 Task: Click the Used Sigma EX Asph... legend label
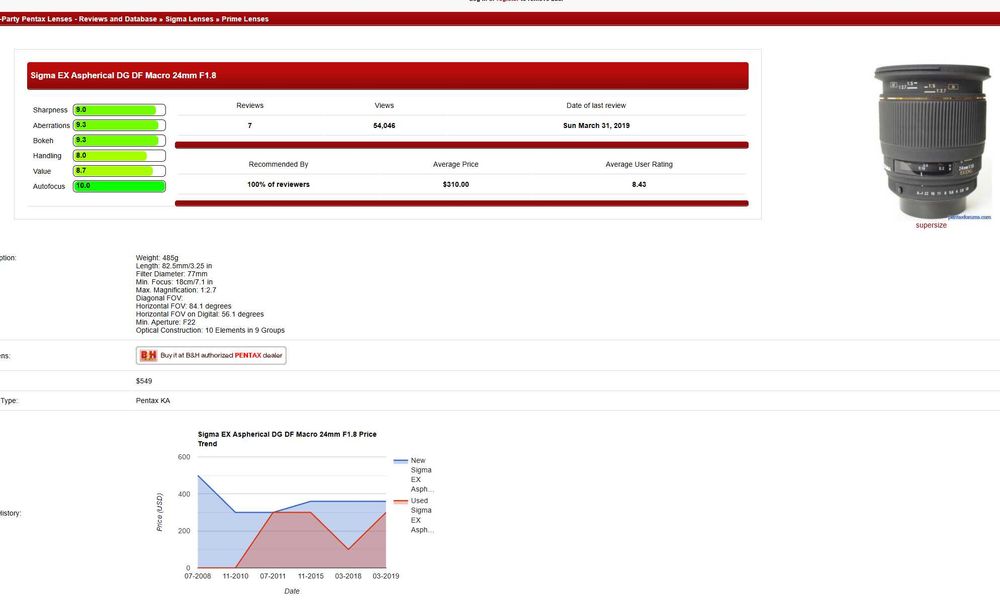[422, 515]
